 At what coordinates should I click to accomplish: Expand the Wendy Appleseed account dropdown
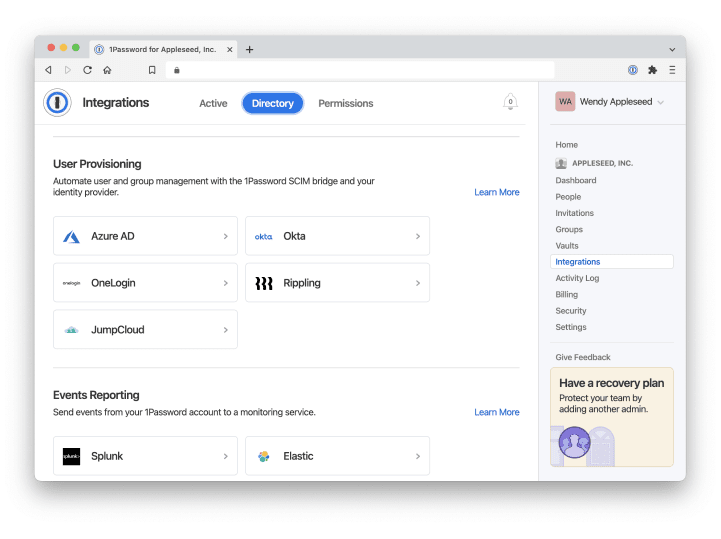tap(660, 102)
